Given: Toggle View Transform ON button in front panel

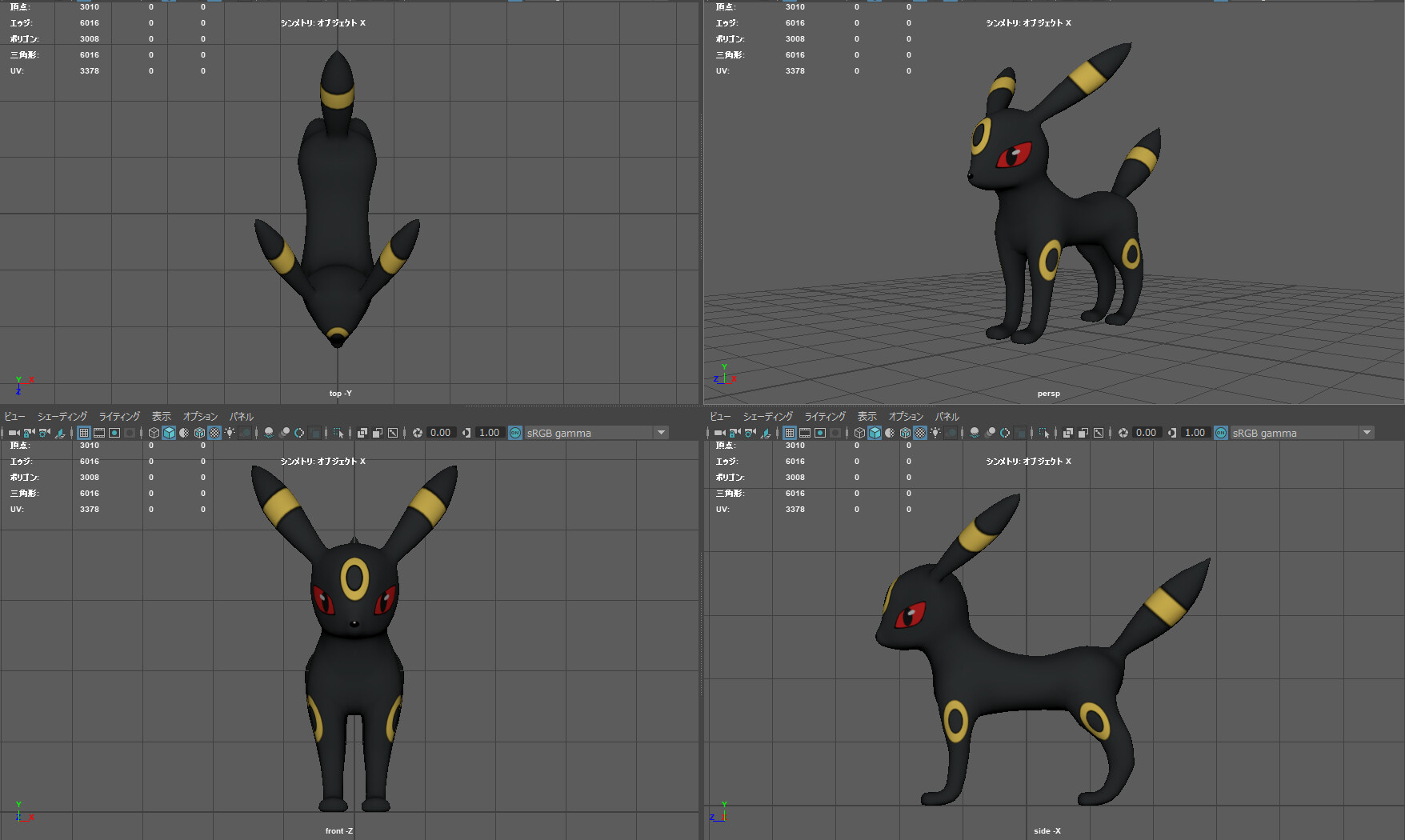Looking at the screenshot, I should (x=515, y=433).
